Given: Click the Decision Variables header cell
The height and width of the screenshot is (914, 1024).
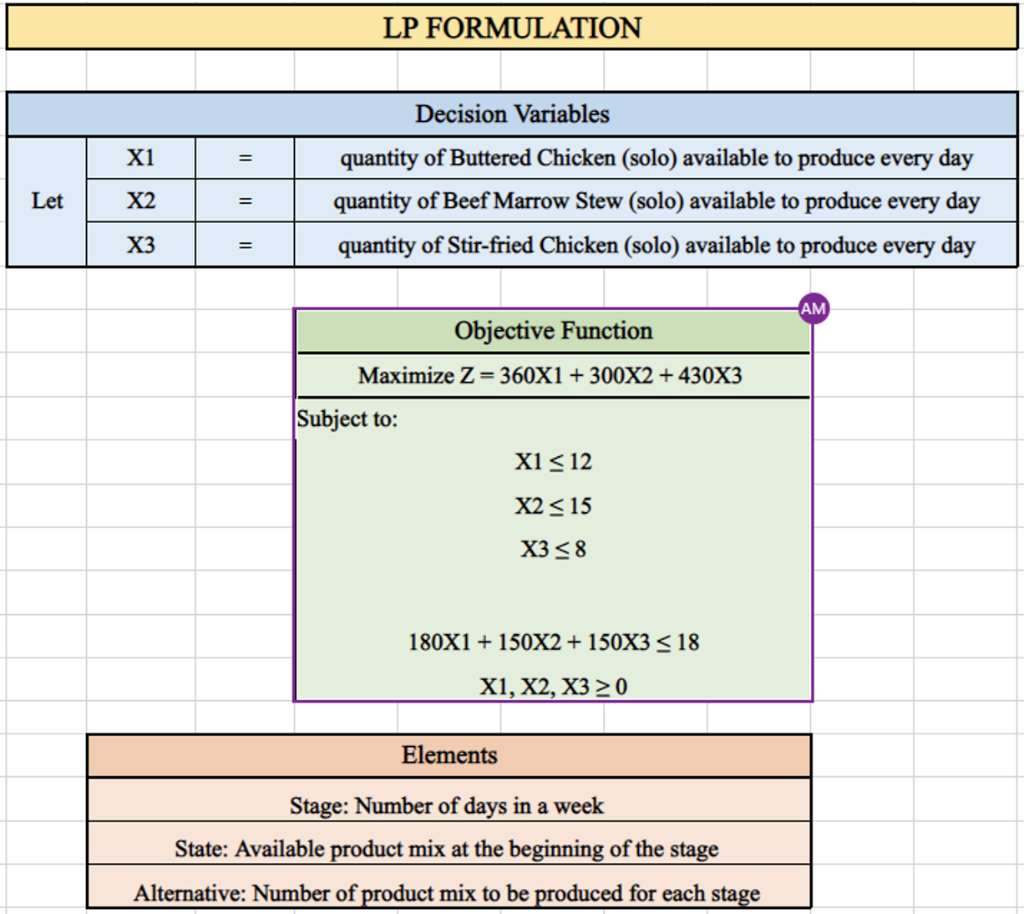Looking at the screenshot, I should tap(512, 114).
